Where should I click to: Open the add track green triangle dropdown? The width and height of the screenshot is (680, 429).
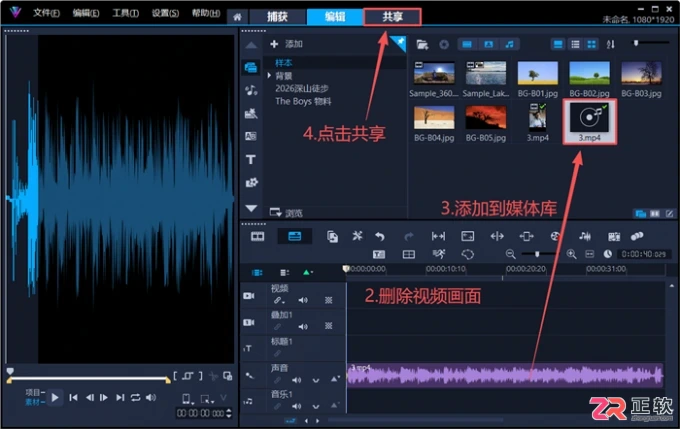pos(307,272)
